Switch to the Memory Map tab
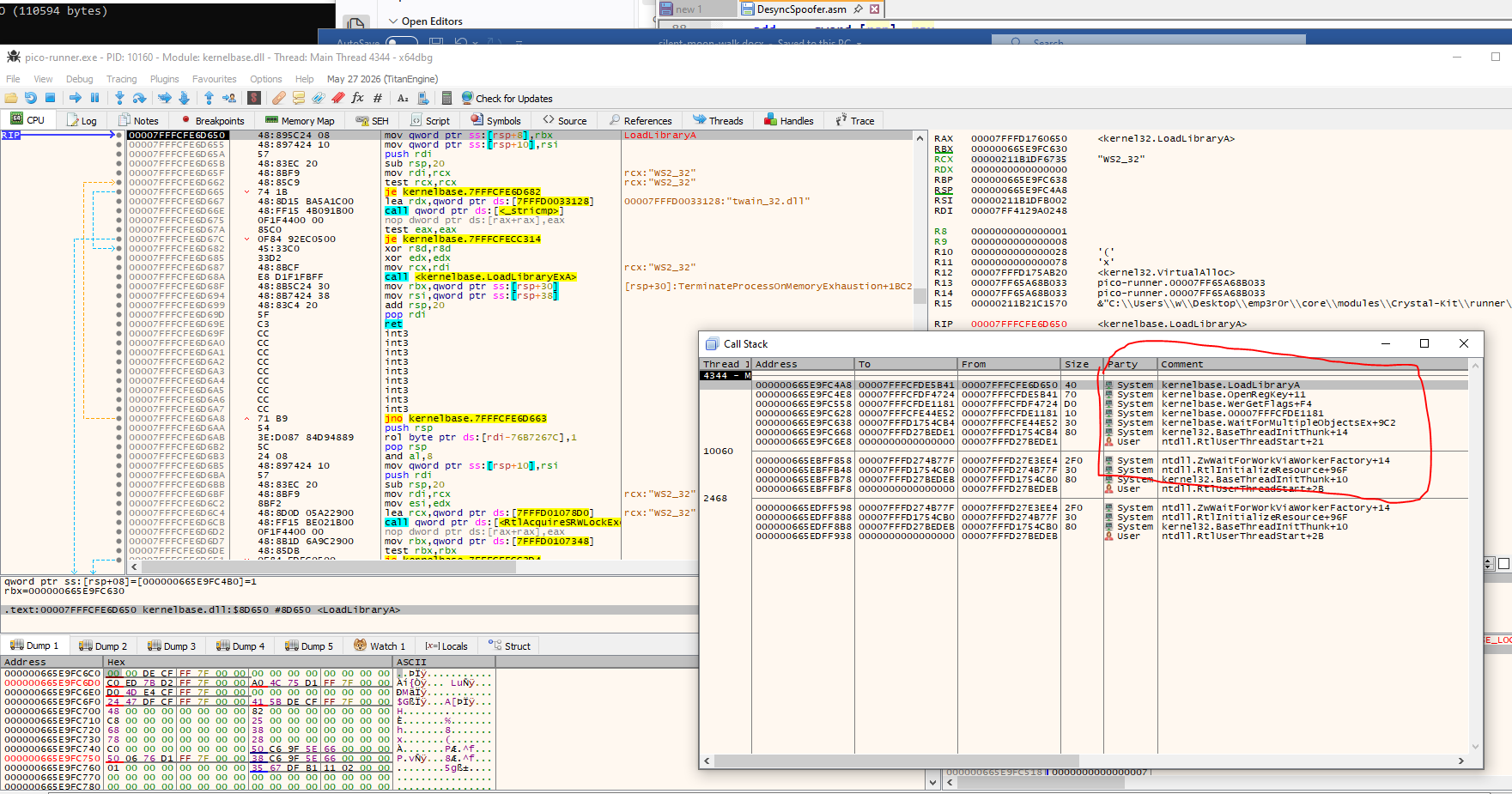Image resolution: width=1512 pixels, height=794 pixels. pos(300,121)
